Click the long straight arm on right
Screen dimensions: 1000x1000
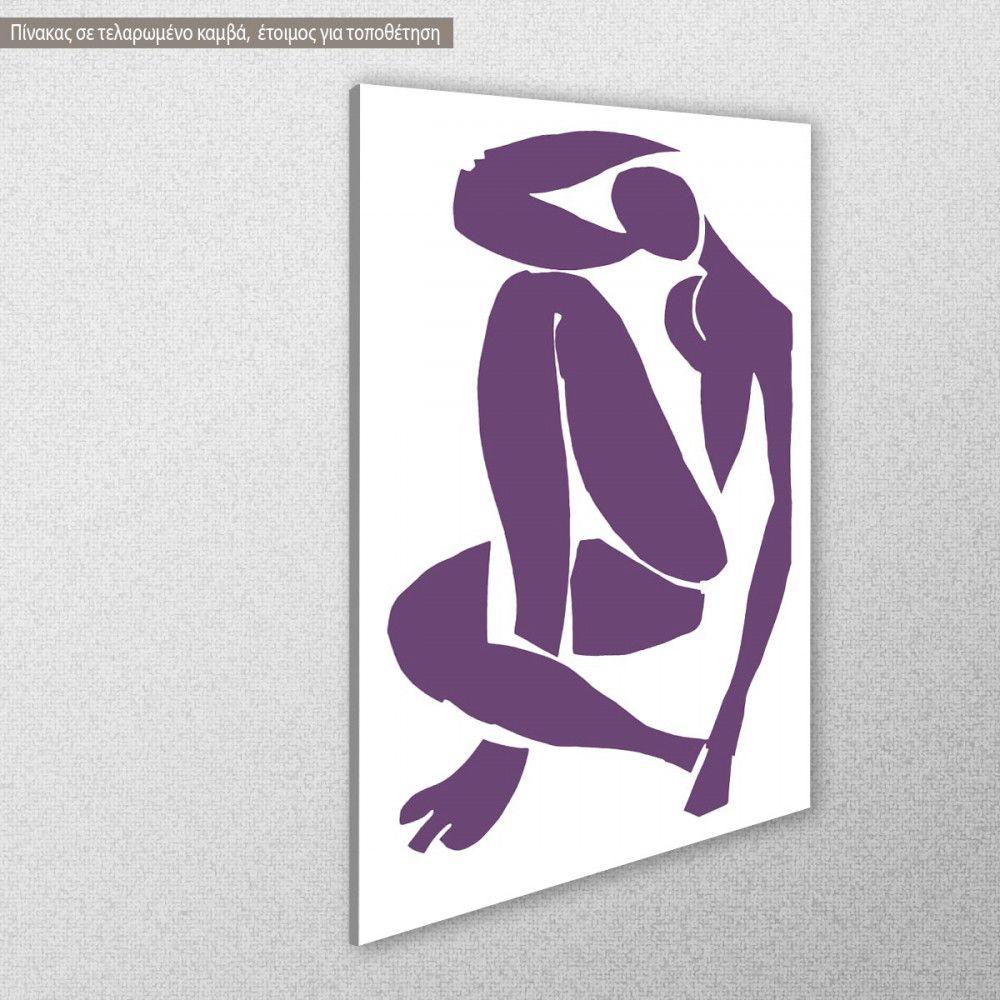tap(760, 560)
